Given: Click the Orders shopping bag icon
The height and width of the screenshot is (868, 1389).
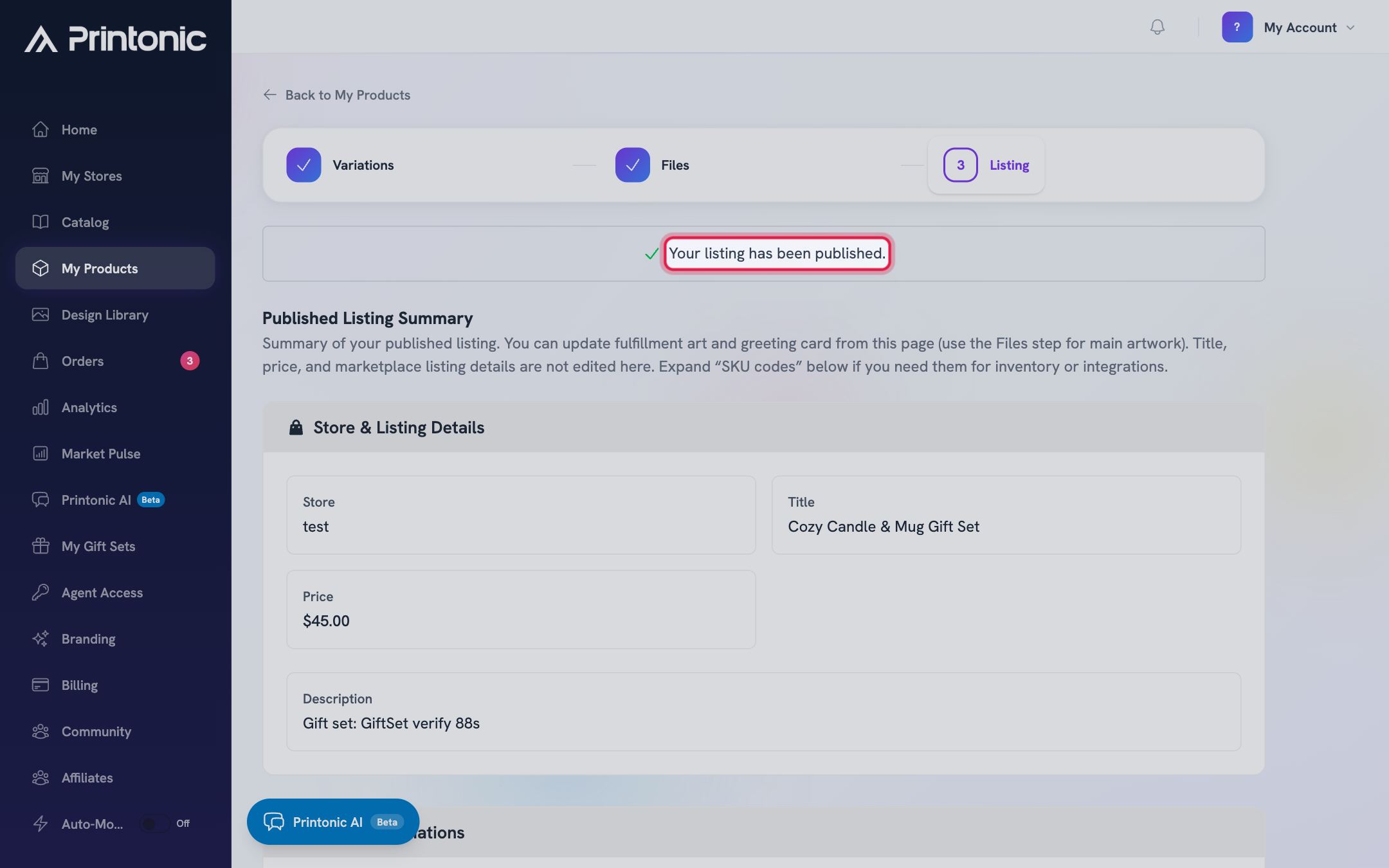Looking at the screenshot, I should point(41,361).
